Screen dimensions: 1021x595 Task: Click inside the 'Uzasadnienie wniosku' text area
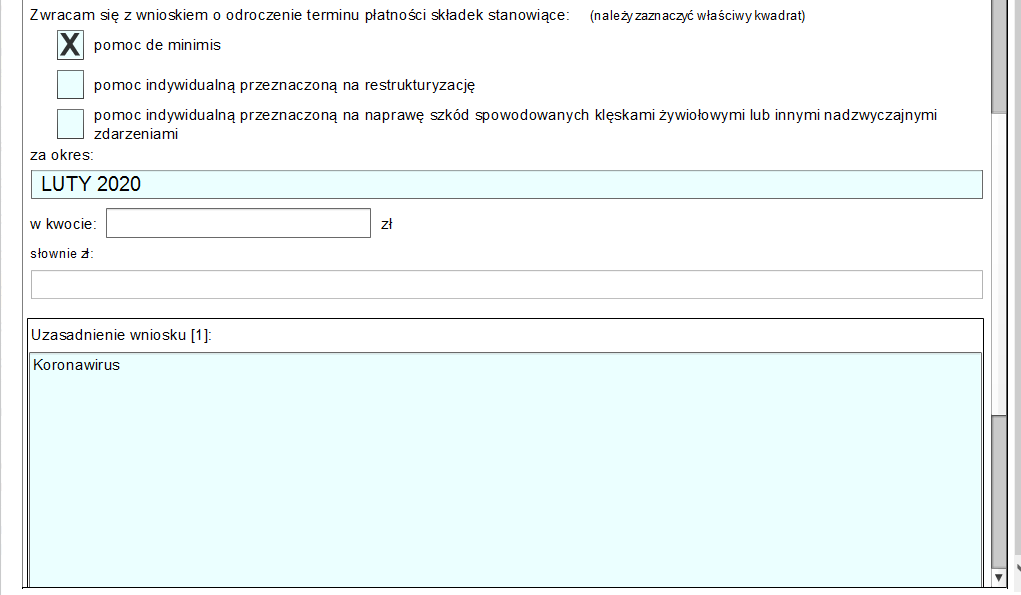coord(506,470)
